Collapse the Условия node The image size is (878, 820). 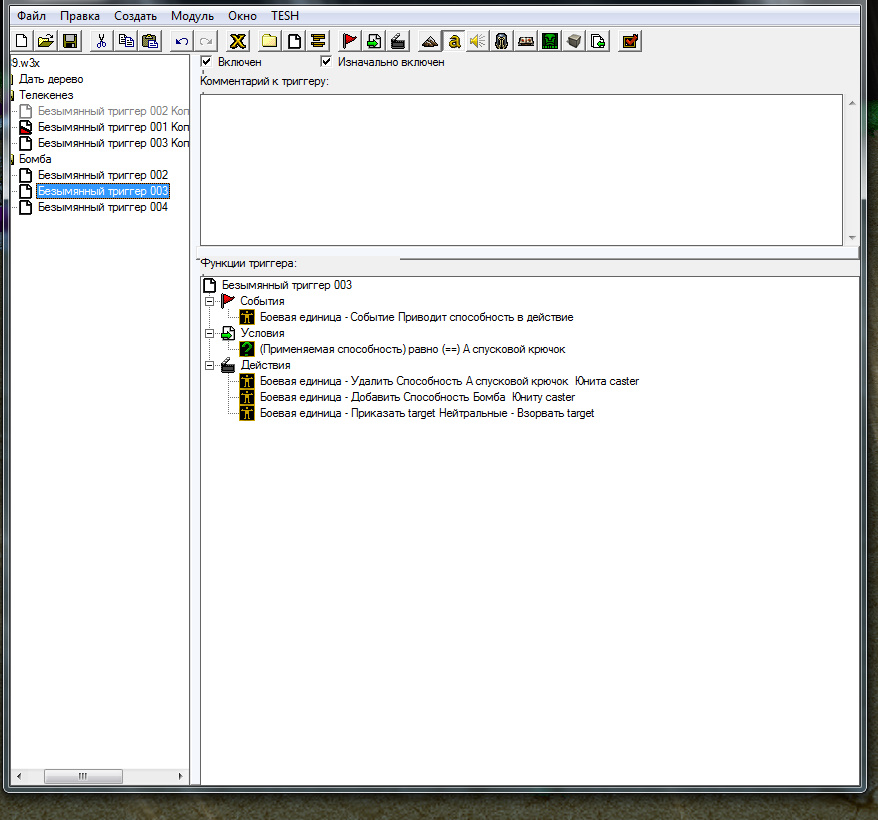(209, 333)
